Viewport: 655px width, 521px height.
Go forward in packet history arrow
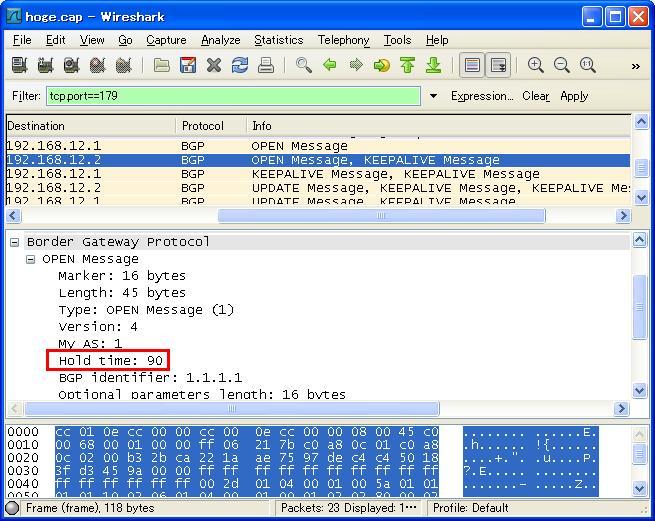(356, 65)
